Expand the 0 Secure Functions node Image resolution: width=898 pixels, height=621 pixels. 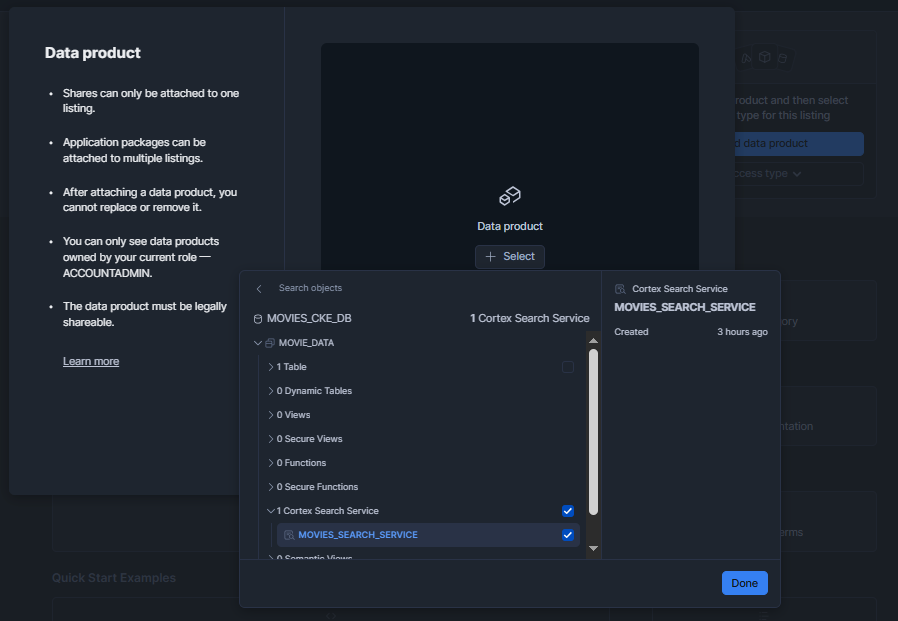pyautogui.click(x=271, y=488)
